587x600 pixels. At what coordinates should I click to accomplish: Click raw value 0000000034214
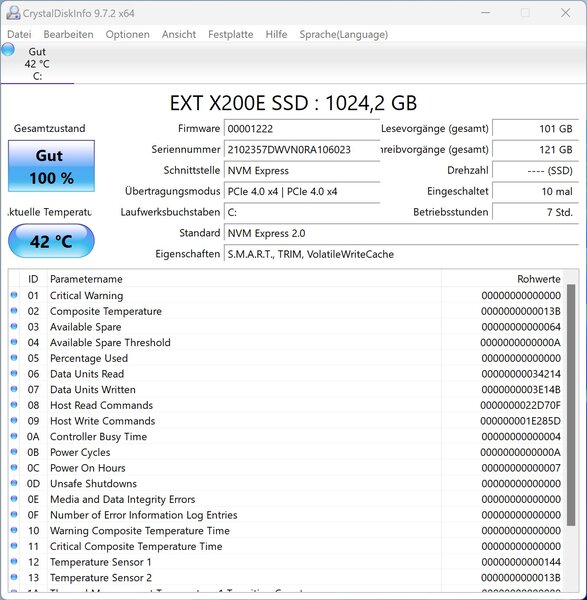tap(521, 374)
